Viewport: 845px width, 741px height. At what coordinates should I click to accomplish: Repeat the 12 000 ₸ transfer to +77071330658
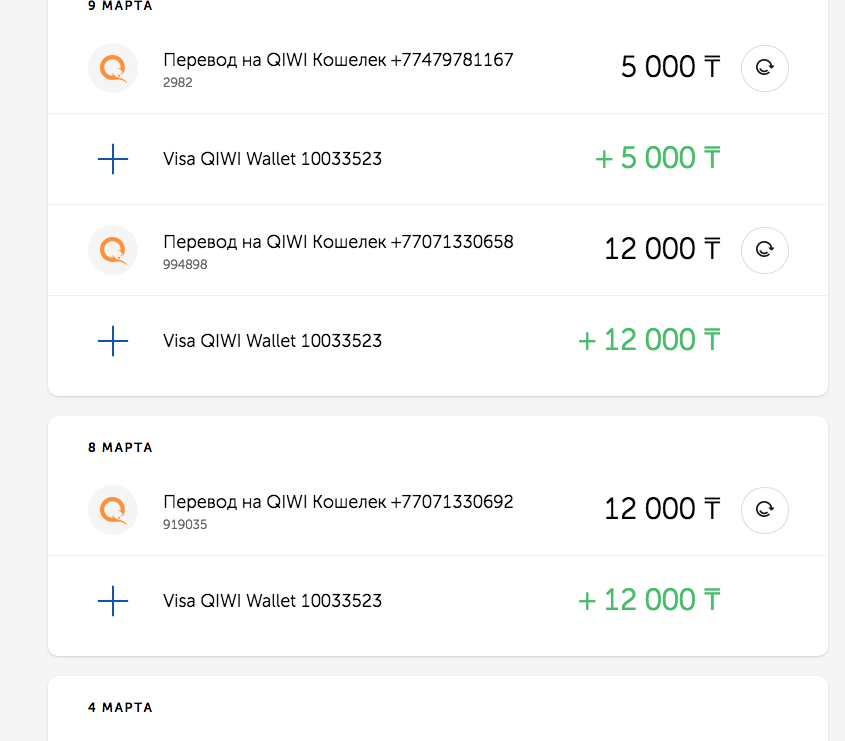[x=765, y=250]
